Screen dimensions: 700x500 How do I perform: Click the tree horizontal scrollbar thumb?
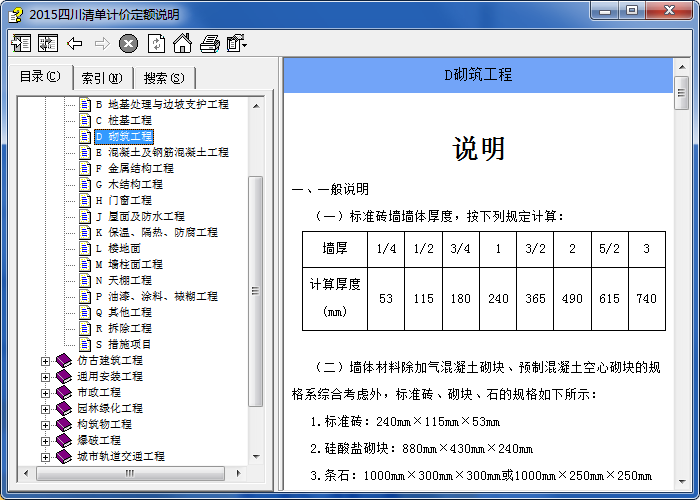(130, 473)
